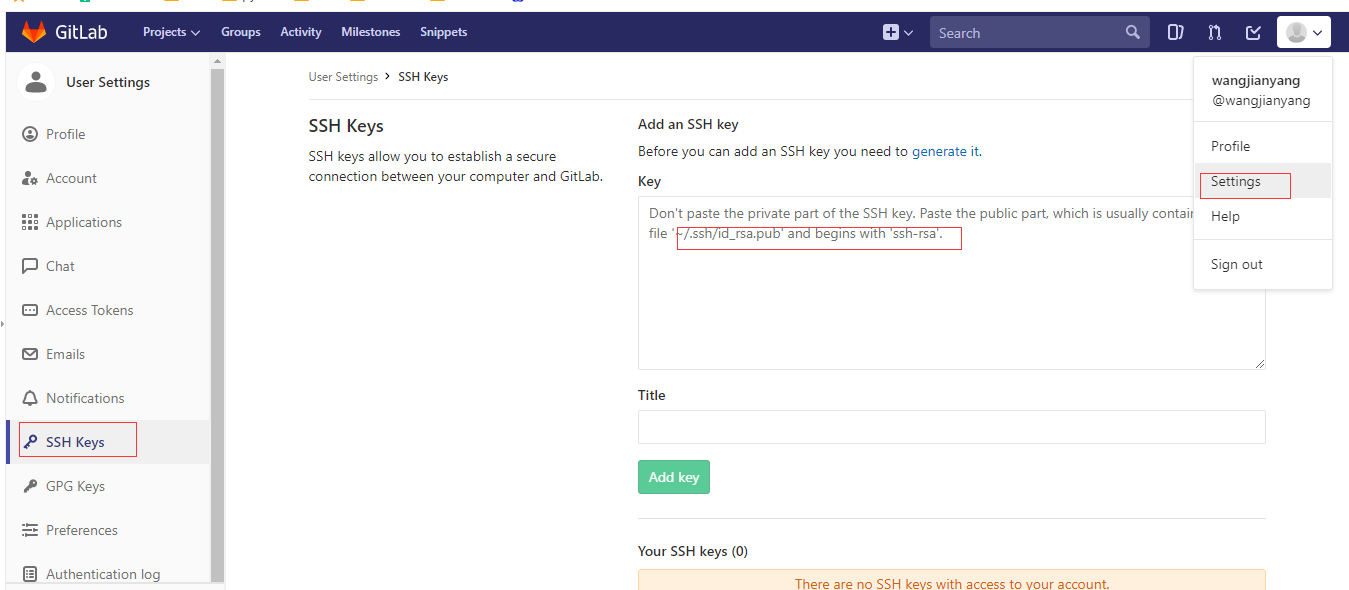Viewport: 1349px width, 590px height.
Task: Click the green Add key button
Action: tap(673, 477)
